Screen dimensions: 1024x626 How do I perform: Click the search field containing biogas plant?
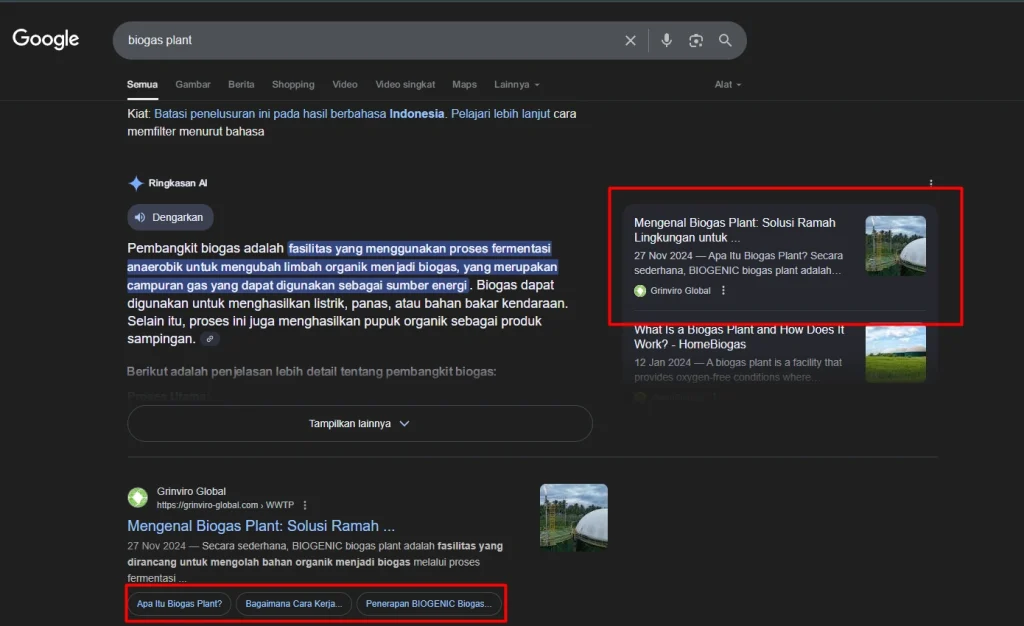click(x=360, y=41)
